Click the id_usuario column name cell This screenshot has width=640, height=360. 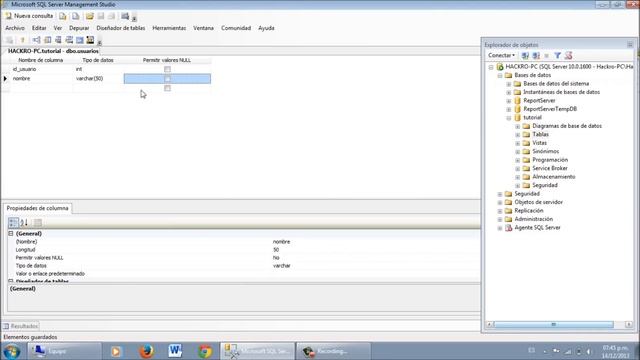[x=42, y=69]
